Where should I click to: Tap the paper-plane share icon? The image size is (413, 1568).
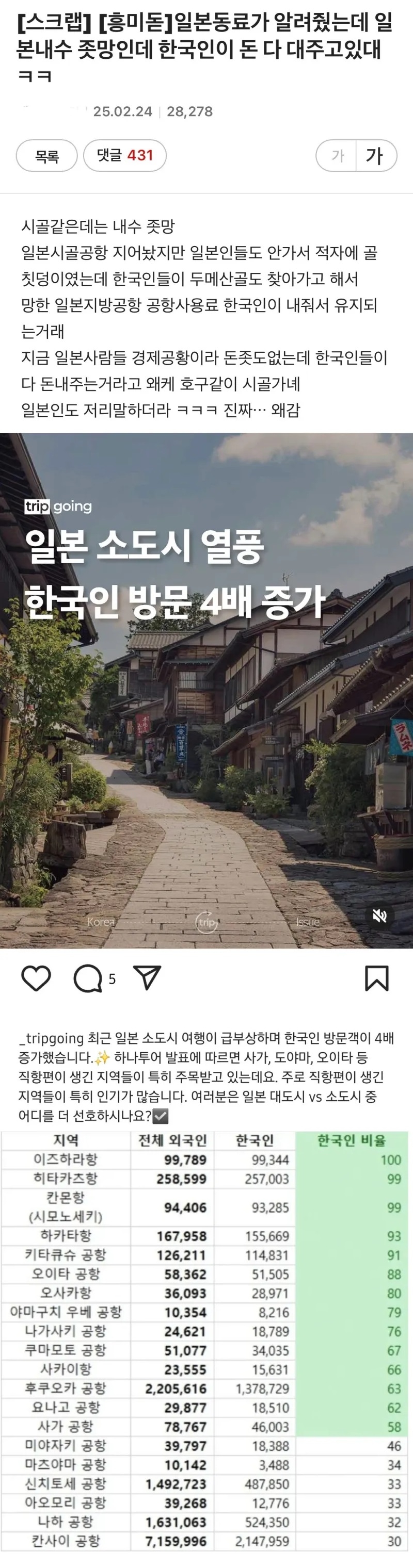[147, 977]
